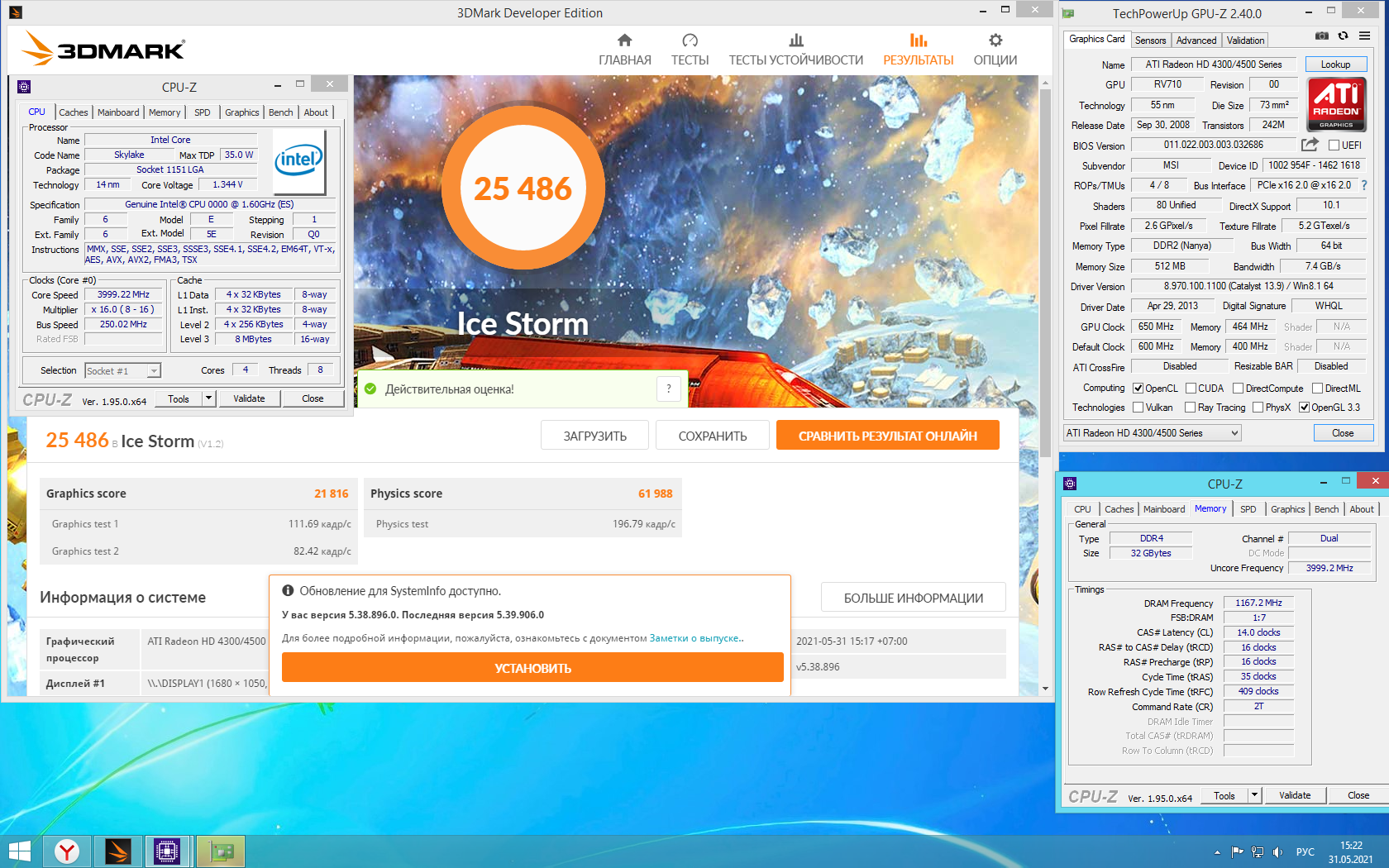Image resolution: width=1389 pixels, height=868 pixels.
Task: Click the ATI Radeon logo in GPU-Z
Action: [x=1336, y=104]
